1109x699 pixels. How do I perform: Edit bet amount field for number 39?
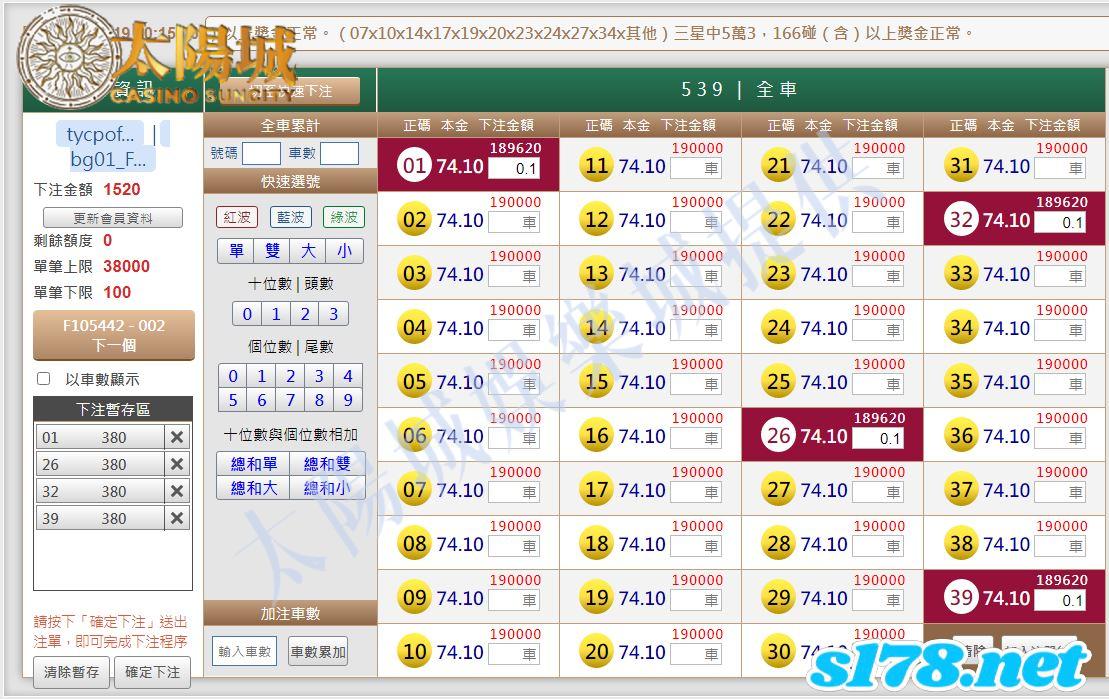click(x=1059, y=601)
